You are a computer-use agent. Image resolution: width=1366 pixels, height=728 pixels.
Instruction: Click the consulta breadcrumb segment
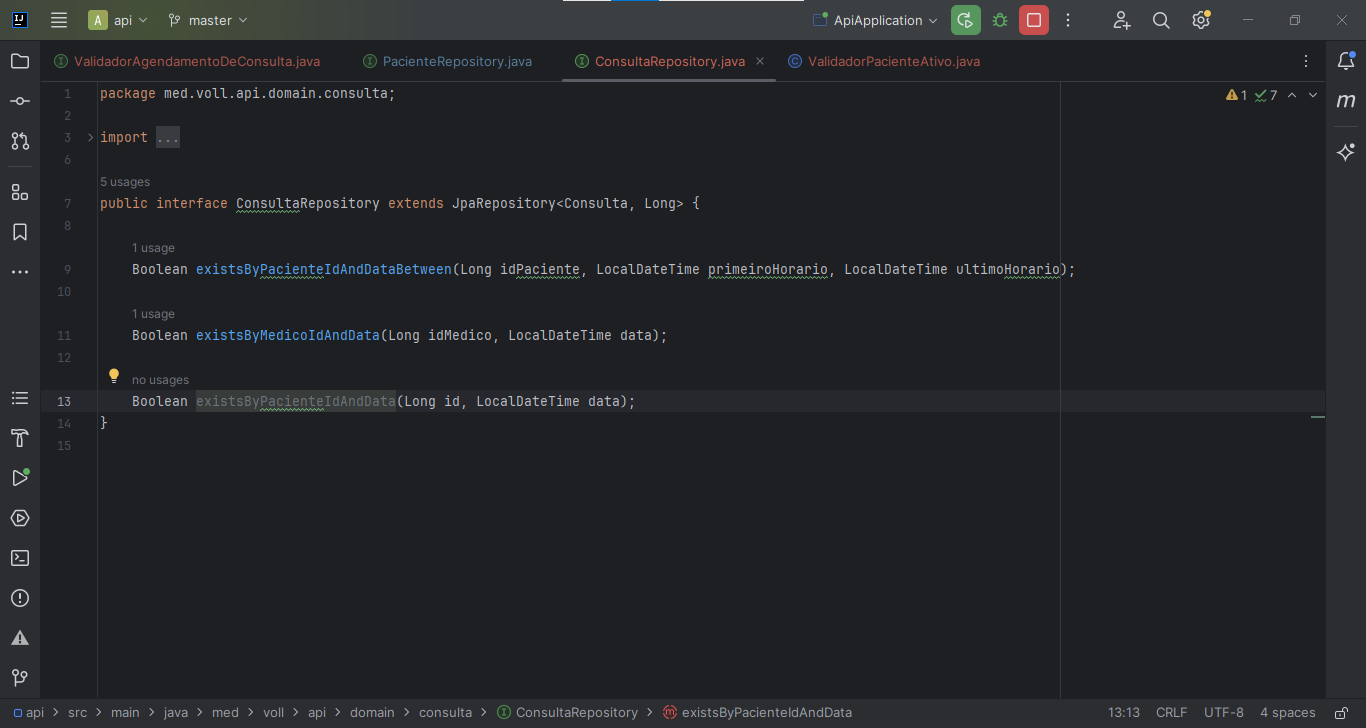[x=445, y=713]
